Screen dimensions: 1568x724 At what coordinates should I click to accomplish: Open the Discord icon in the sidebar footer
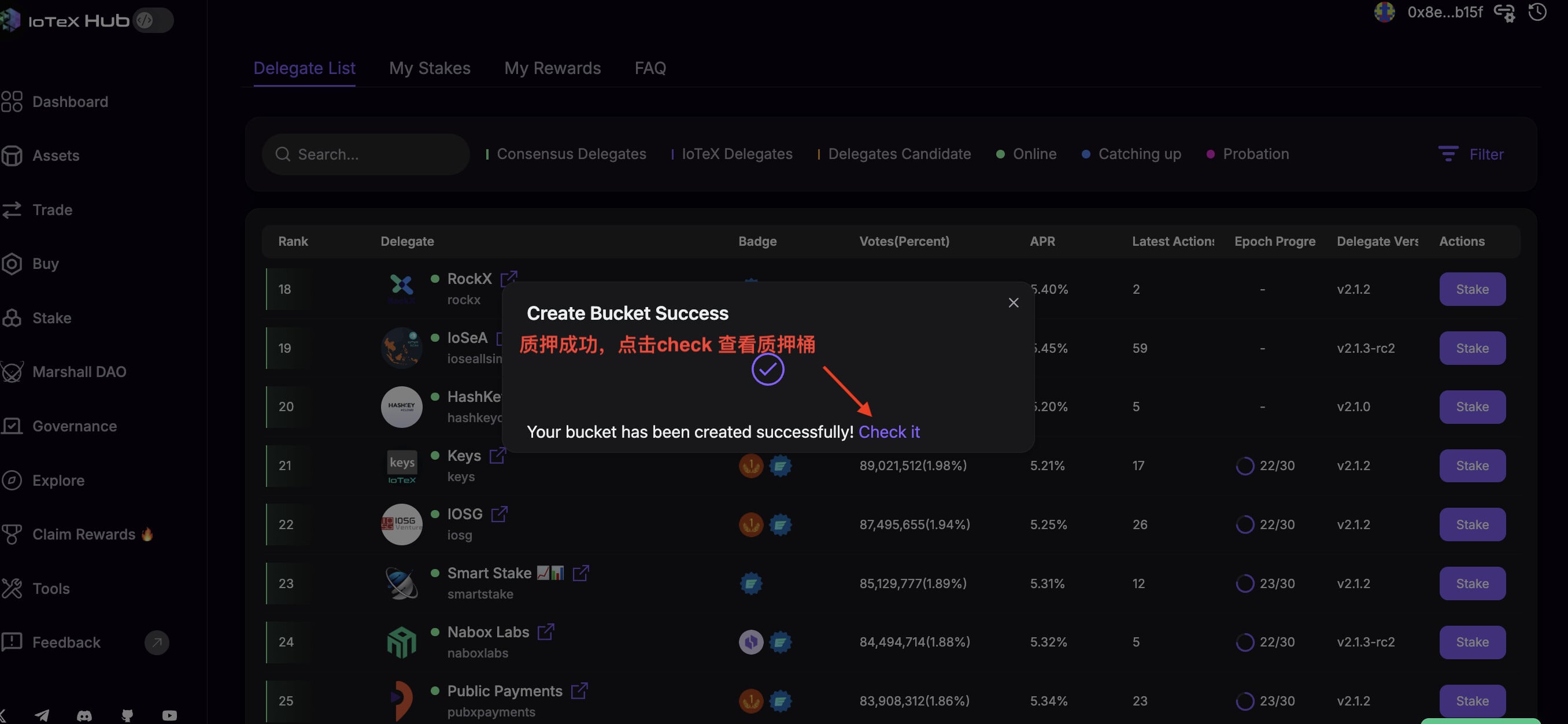point(84,715)
